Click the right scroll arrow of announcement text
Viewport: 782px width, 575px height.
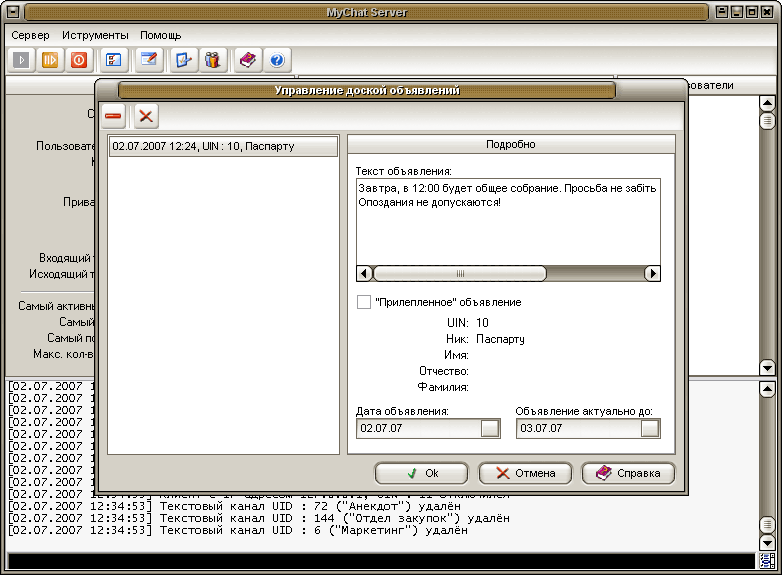click(x=652, y=273)
